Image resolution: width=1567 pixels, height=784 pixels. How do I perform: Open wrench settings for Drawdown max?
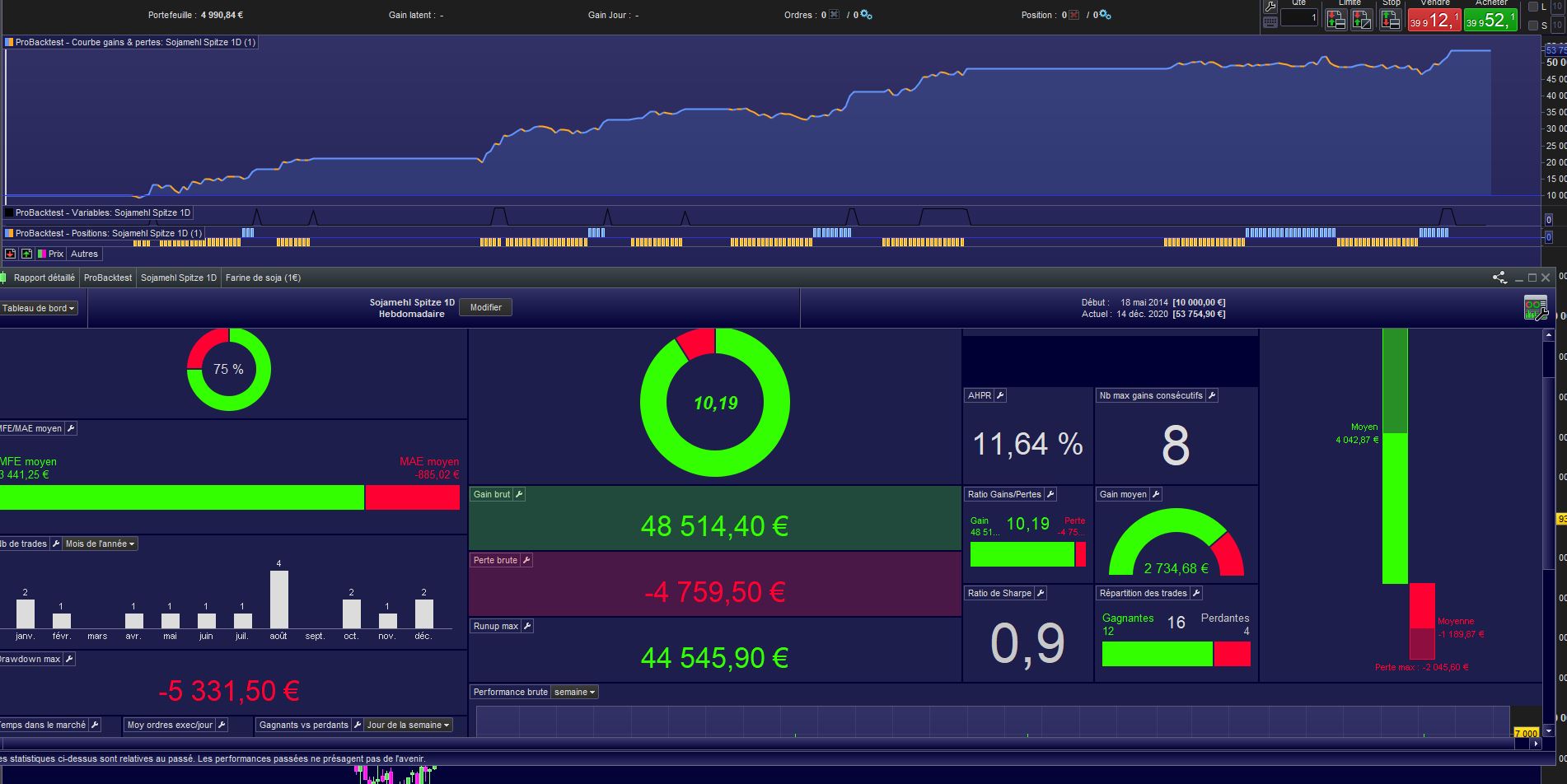[x=69, y=659]
